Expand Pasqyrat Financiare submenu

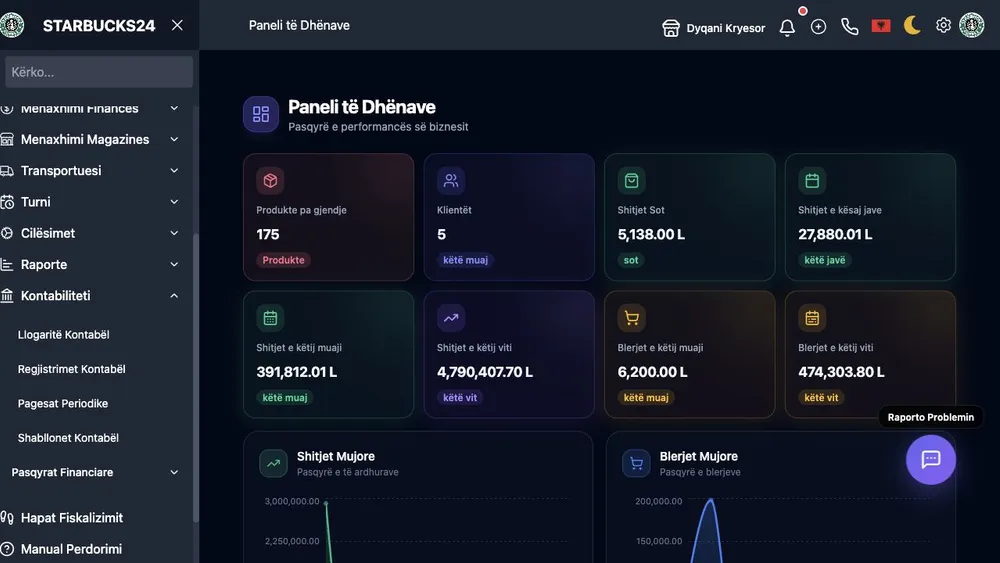point(94,472)
